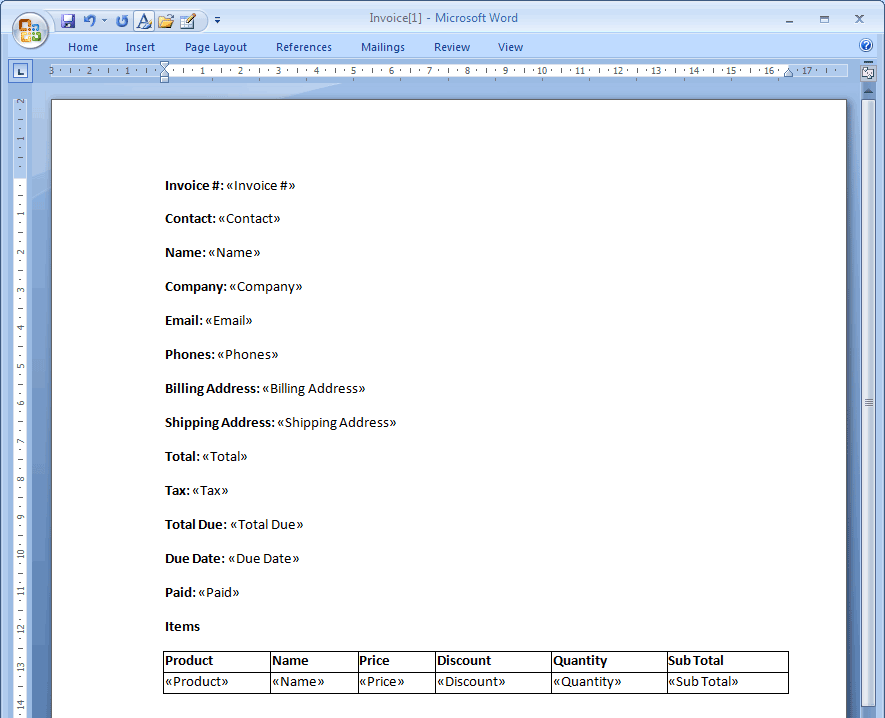Click the «Tax» merge field
885x718 pixels.
point(210,491)
